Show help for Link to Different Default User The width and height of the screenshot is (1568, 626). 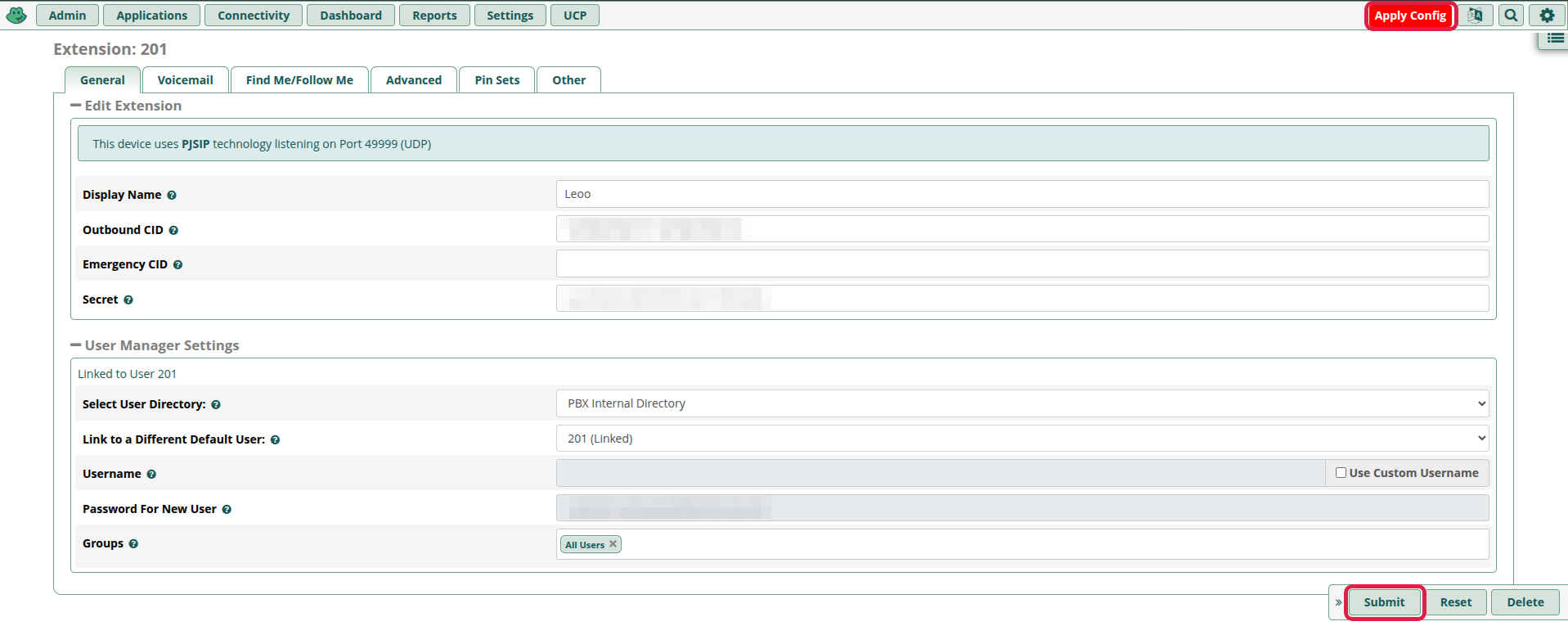(275, 440)
